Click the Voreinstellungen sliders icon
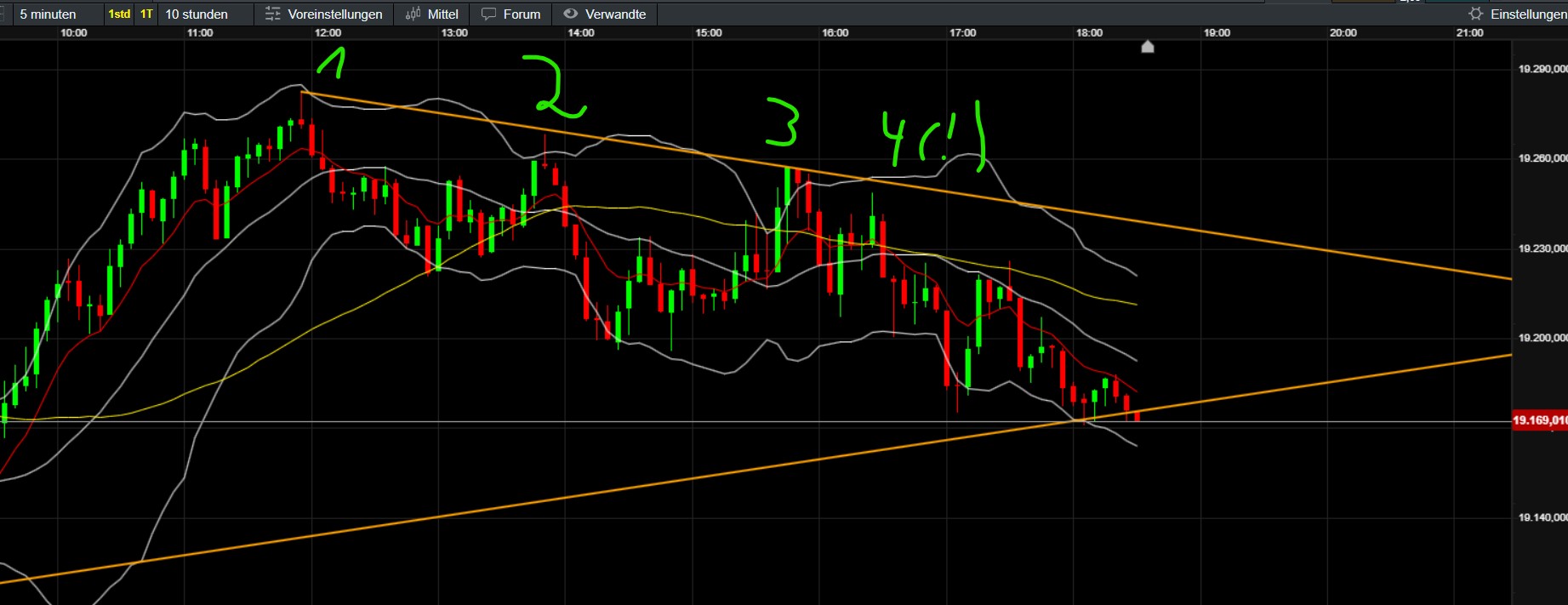 coord(272,14)
